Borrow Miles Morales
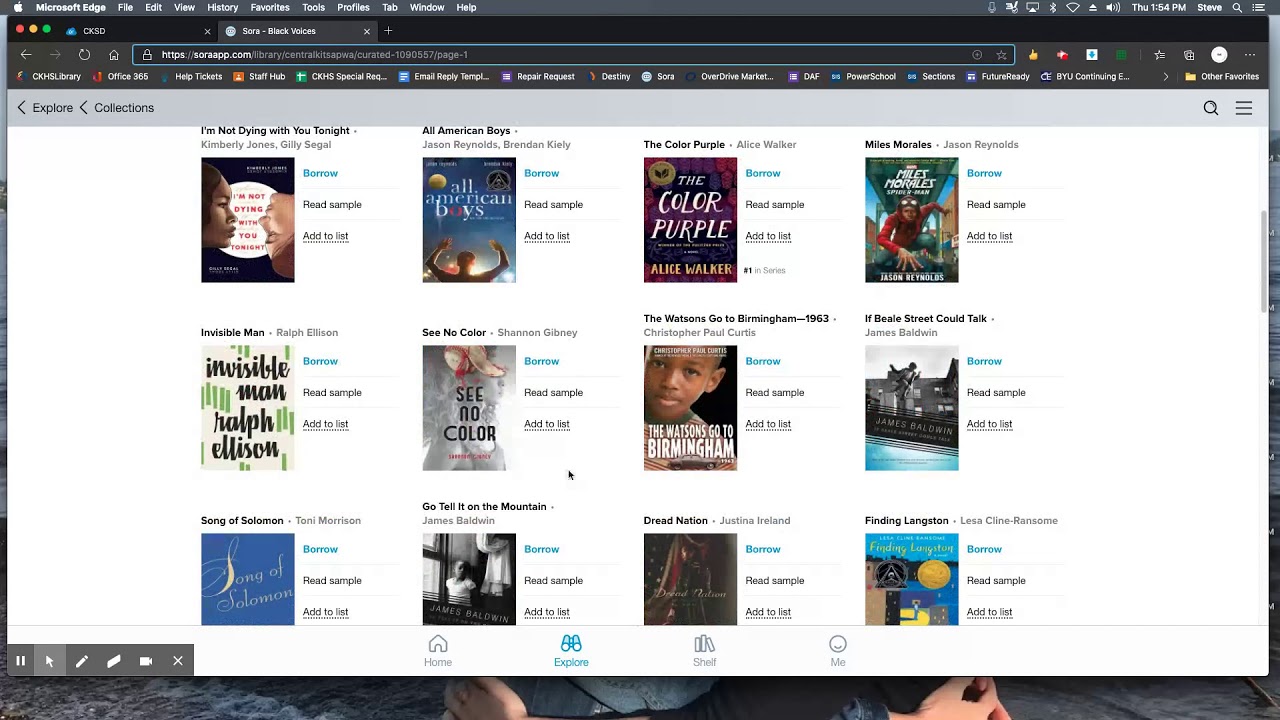Image resolution: width=1280 pixels, height=720 pixels. [x=984, y=173]
